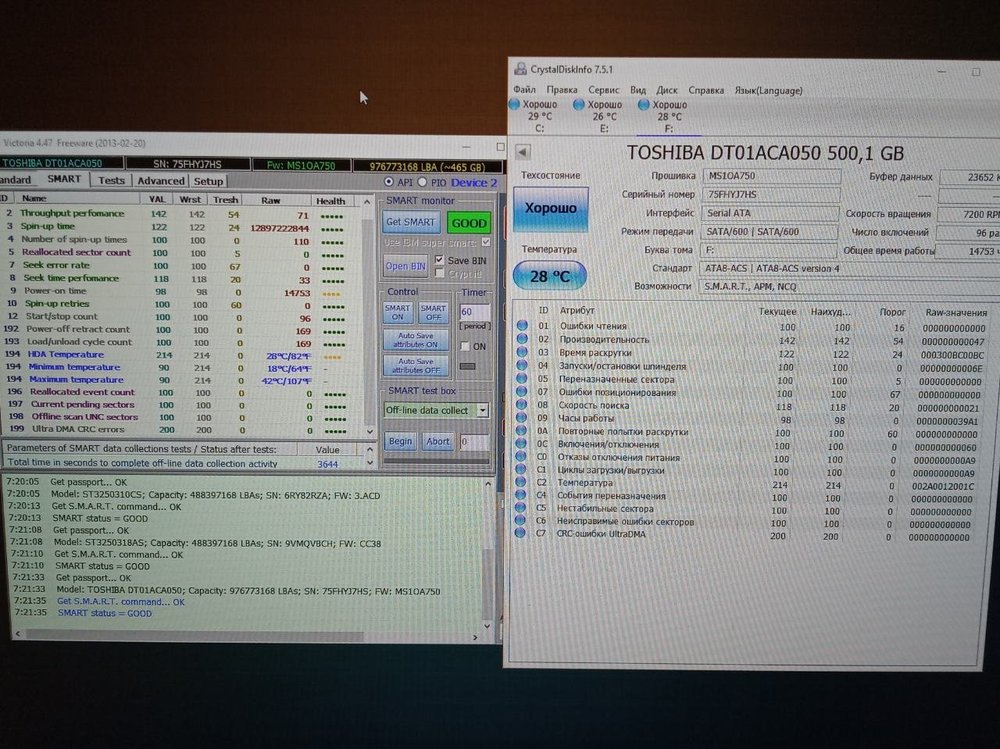1000x749 pixels.
Task: Enable the Save BIN checkbox
Action: [x=440, y=260]
